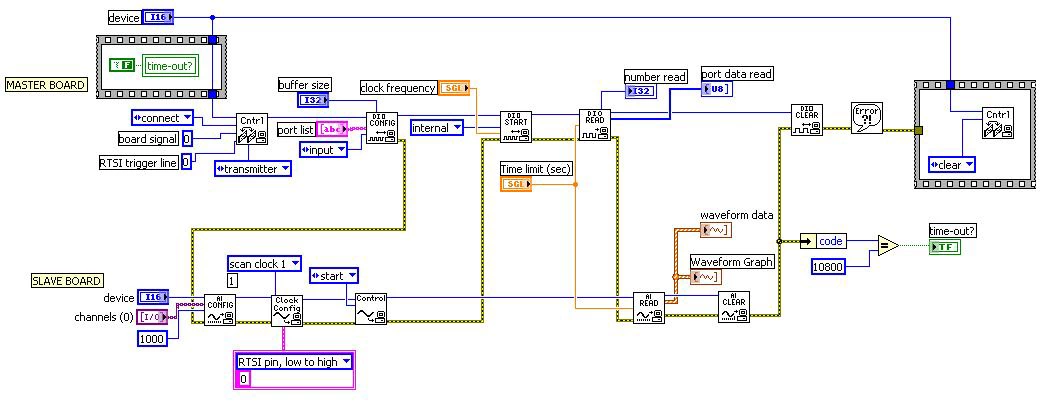Click the time-out? TF boolean indicator terminal

(943, 247)
